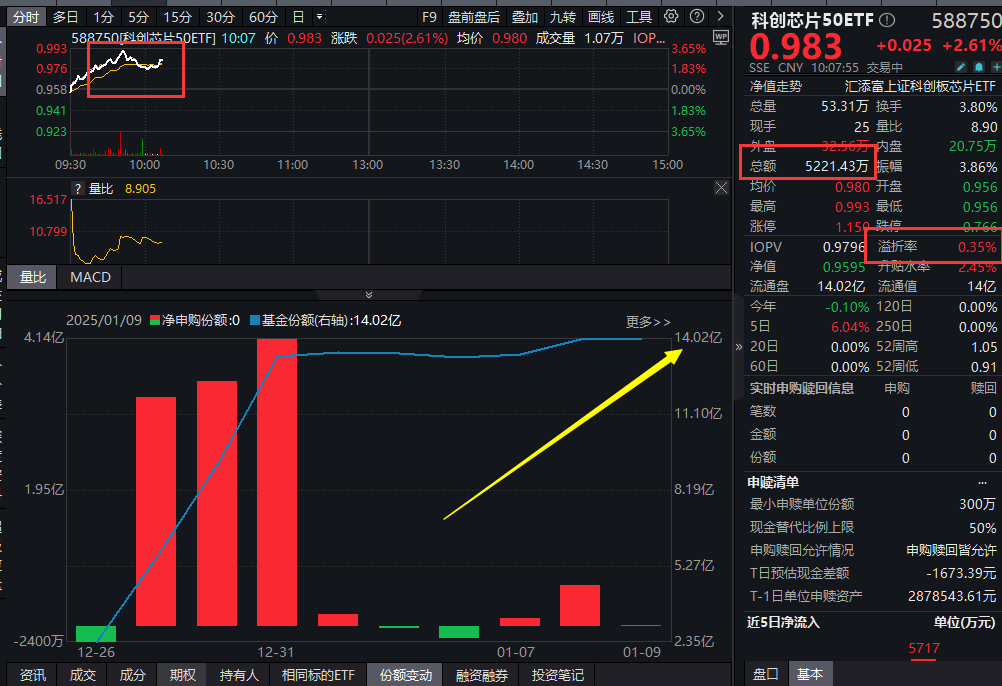
Task: Click the help question mark icon at top
Action: [x=697, y=15]
